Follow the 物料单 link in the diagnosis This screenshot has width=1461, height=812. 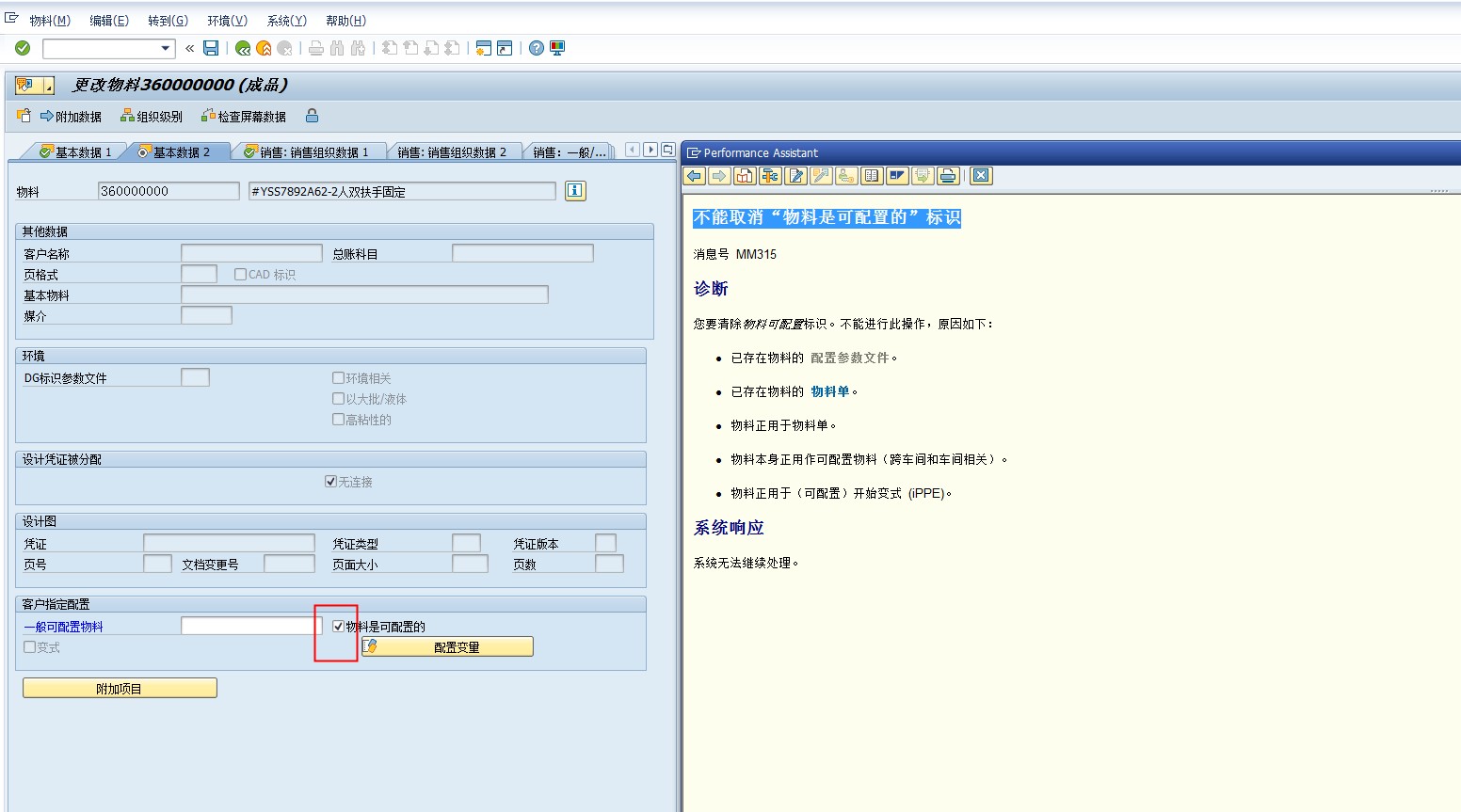pos(829,391)
